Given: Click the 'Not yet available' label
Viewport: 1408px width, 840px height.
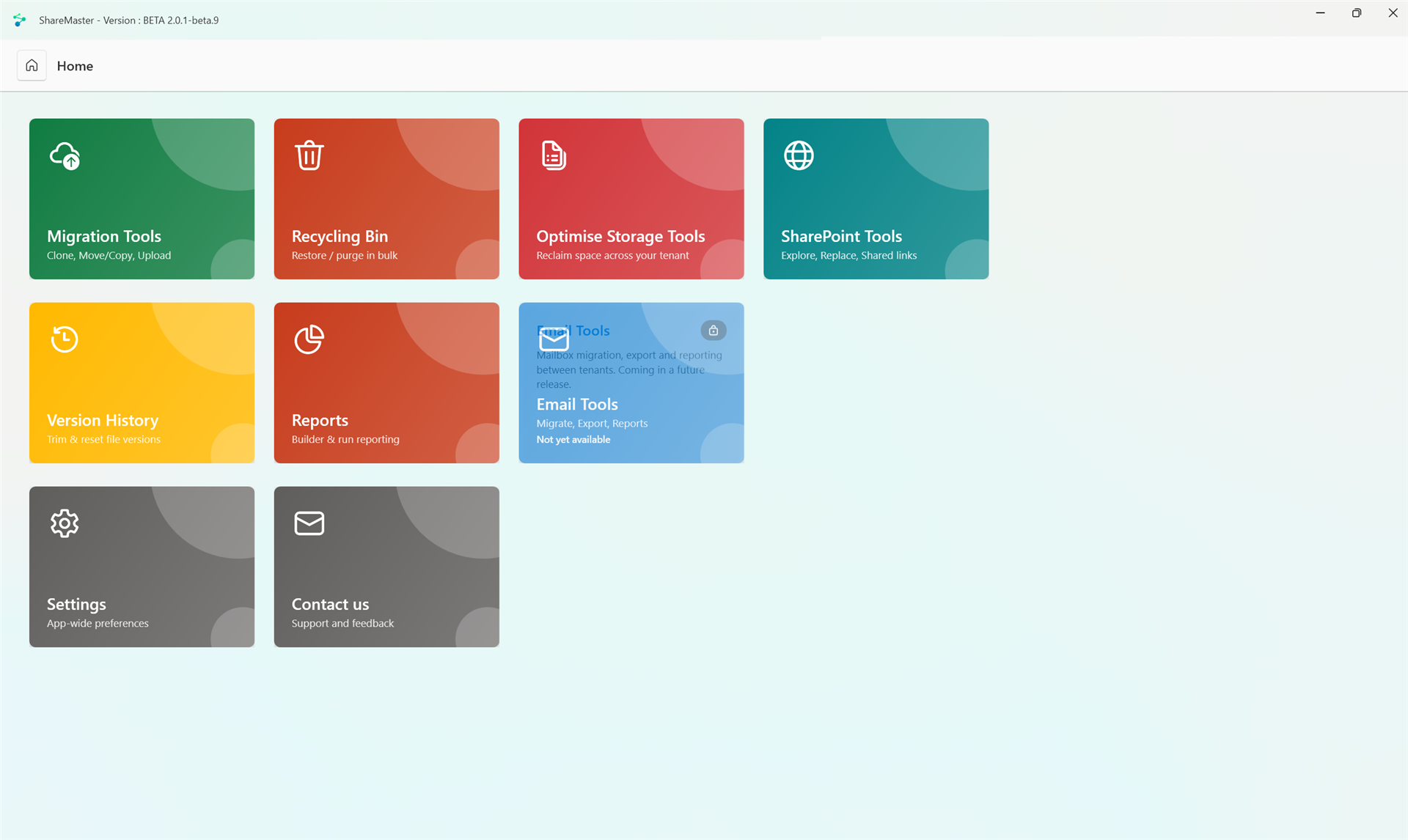Looking at the screenshot, I should point(573,439).
